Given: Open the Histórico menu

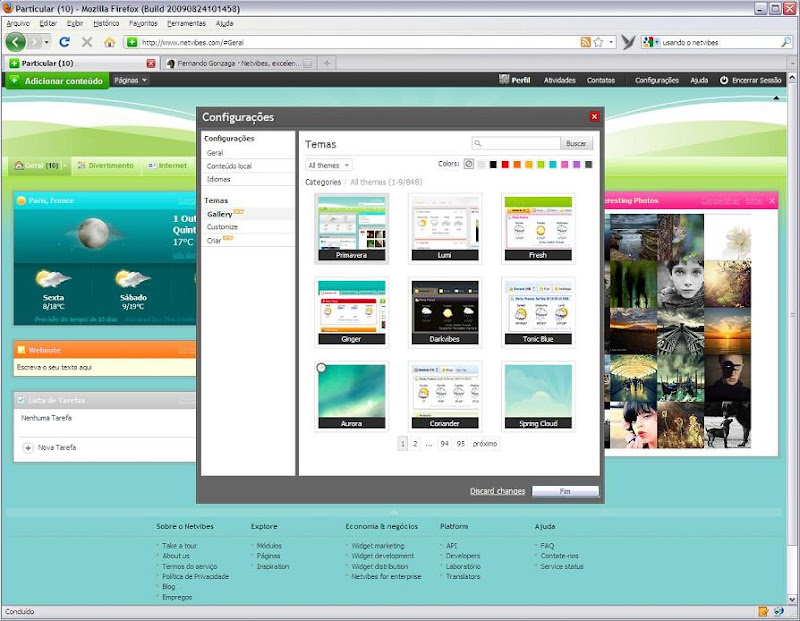Looking at the screenshot, I should tap(106, 23).
